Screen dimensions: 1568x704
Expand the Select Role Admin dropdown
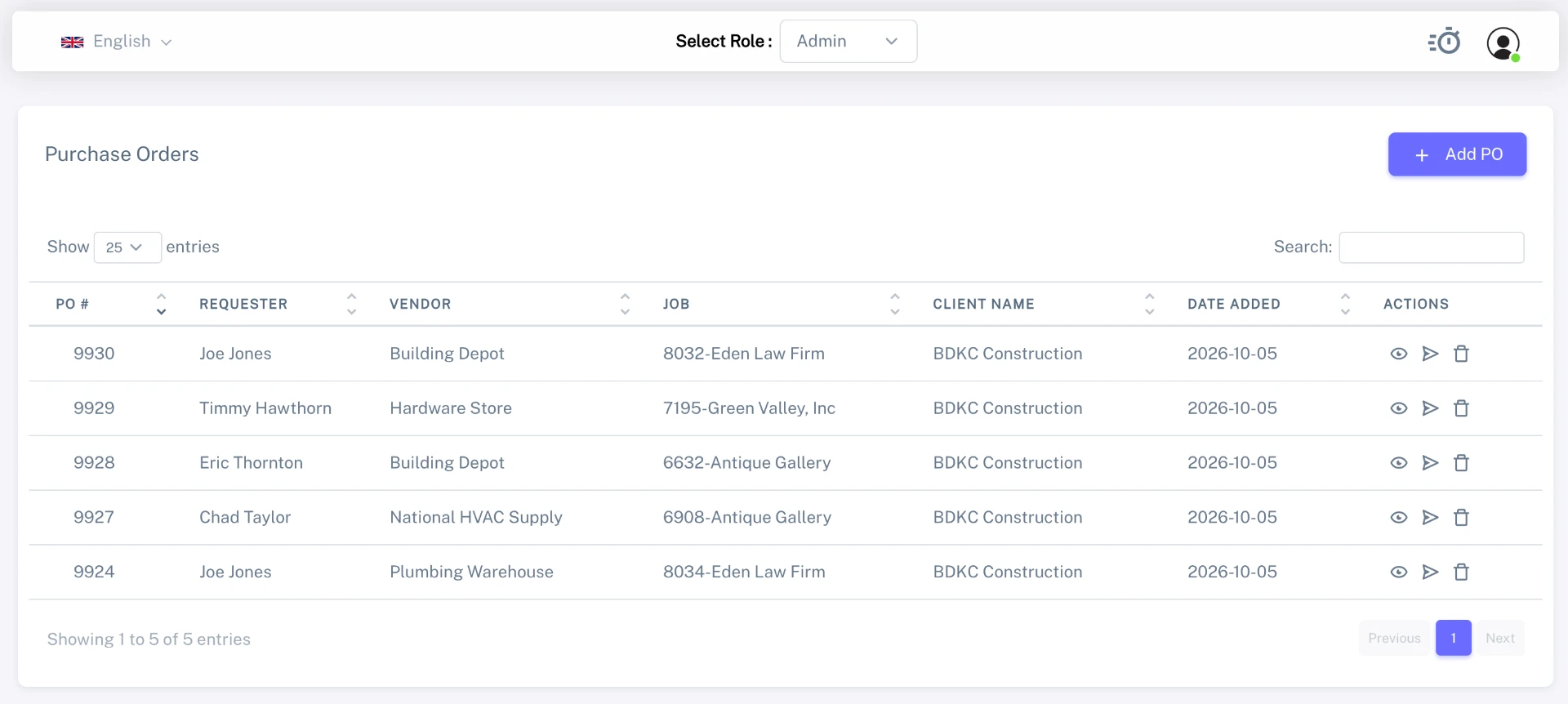[x=849, y=41]
